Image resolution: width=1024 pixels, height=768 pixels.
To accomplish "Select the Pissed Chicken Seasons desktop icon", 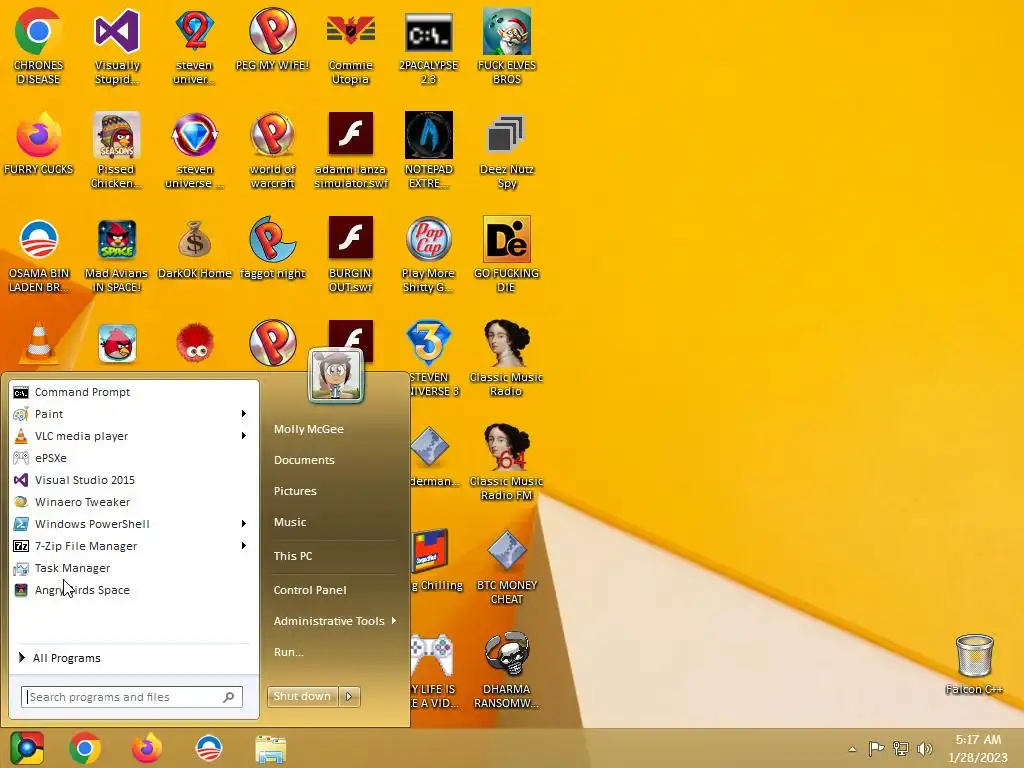I will (116, 150).
